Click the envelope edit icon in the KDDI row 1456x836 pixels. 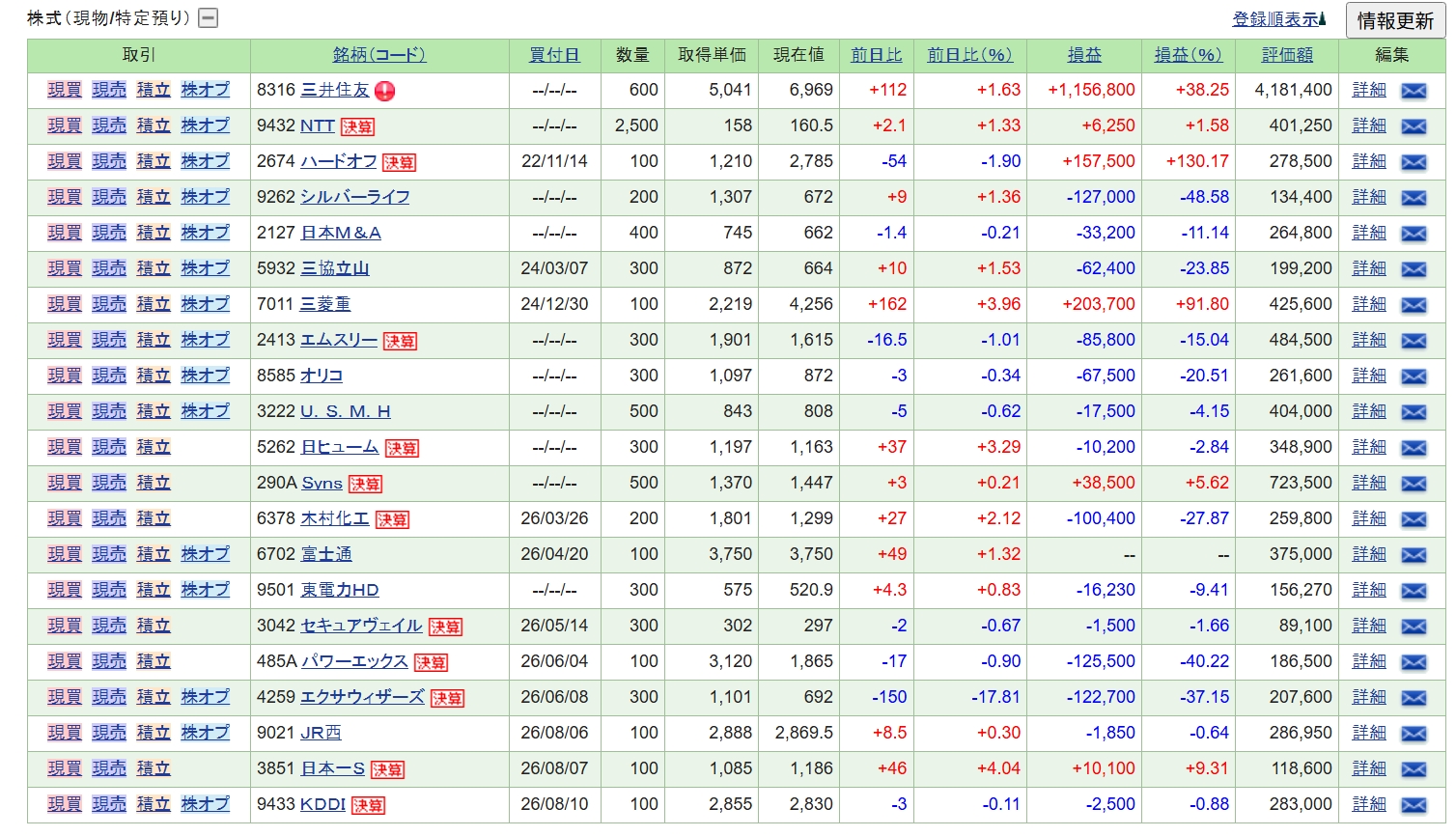pyautogui.click(x=1414, y=805)
